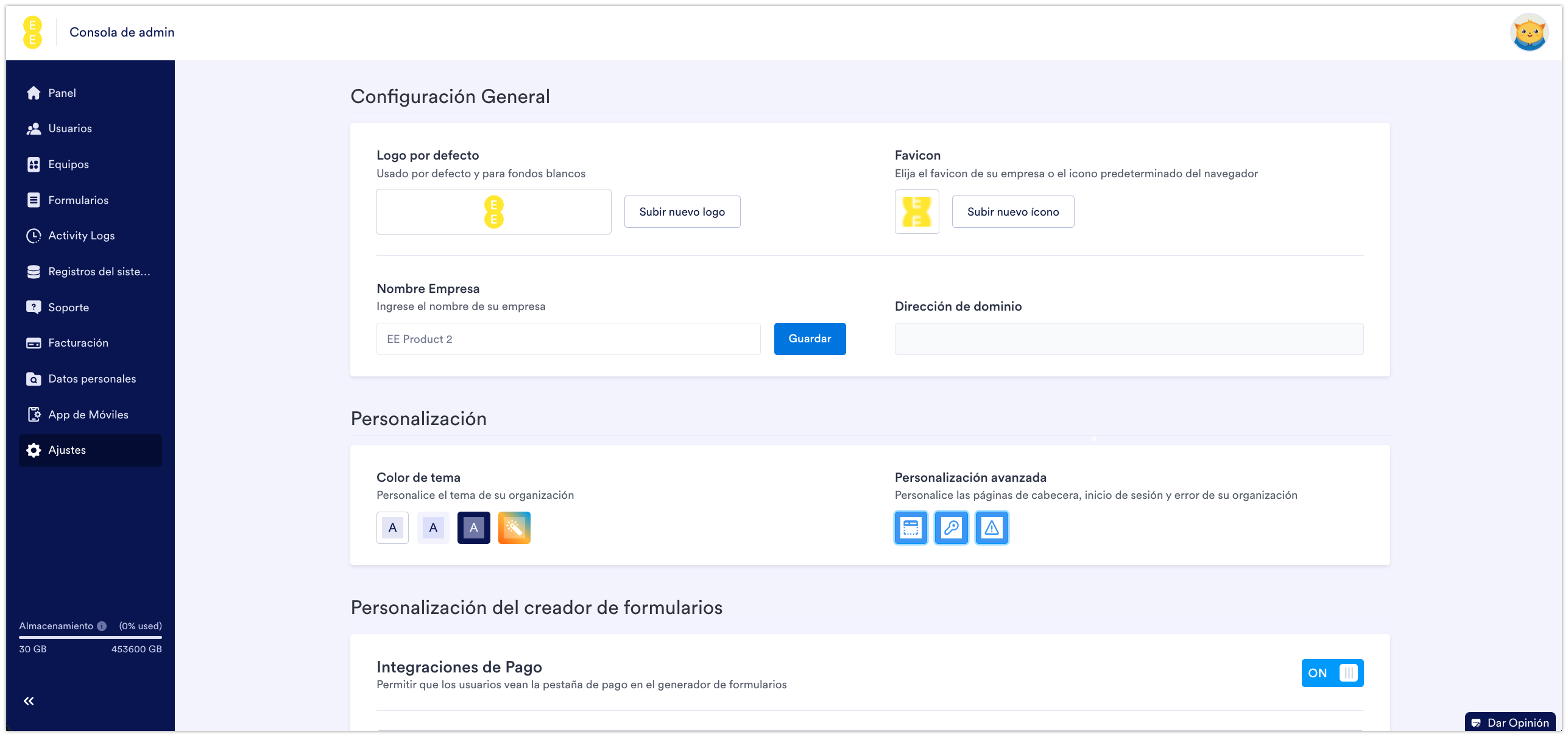
Task: Go to Activity Logs section
Action: (81, 236)
